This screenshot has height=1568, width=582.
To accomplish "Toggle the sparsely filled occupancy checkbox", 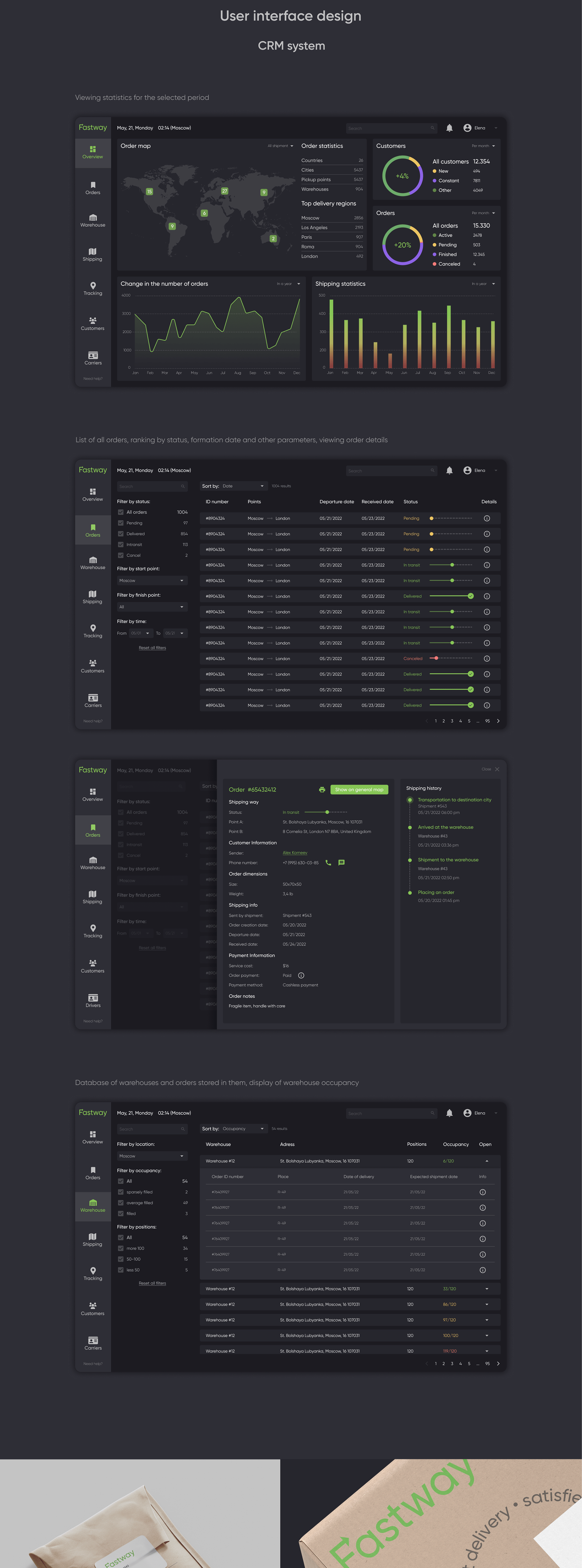I will [x=121, y=1192].
